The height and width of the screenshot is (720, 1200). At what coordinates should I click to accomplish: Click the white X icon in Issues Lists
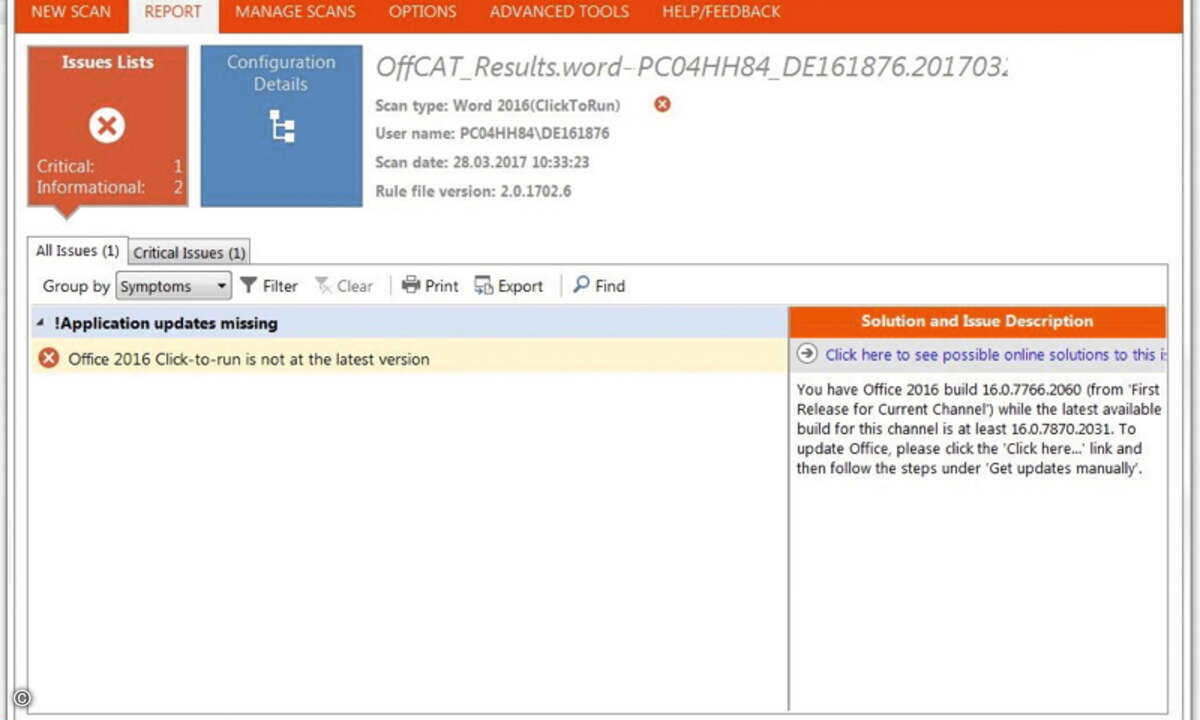[x=106, y=126]
